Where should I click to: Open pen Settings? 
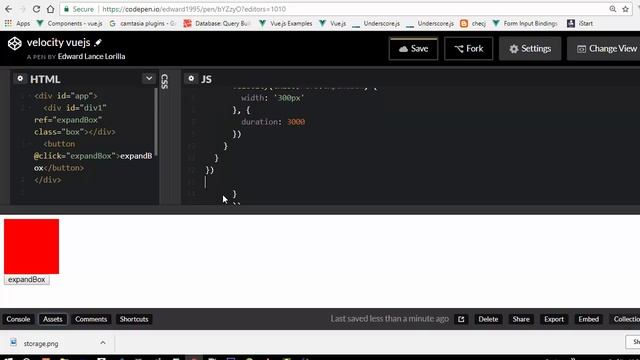coord(530,49)
